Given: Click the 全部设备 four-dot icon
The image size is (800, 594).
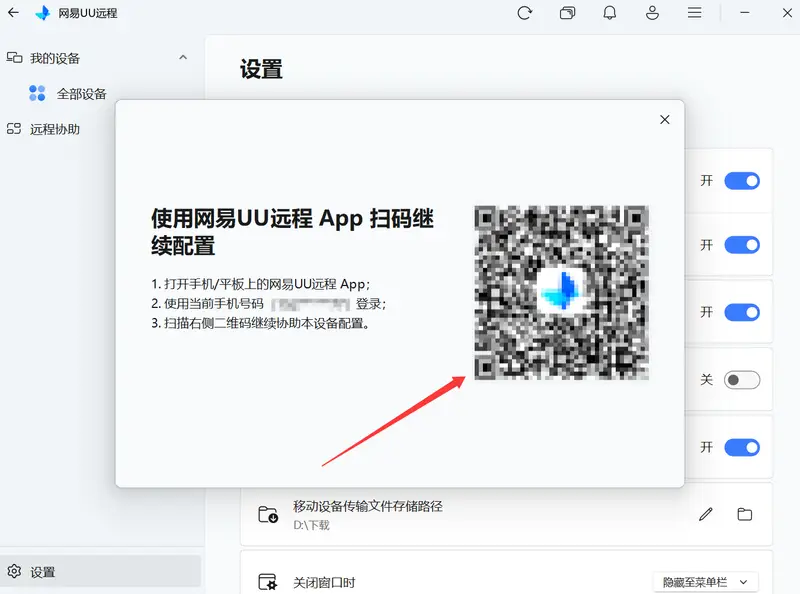Looking at the screenshot, I should tap(37, 93).
